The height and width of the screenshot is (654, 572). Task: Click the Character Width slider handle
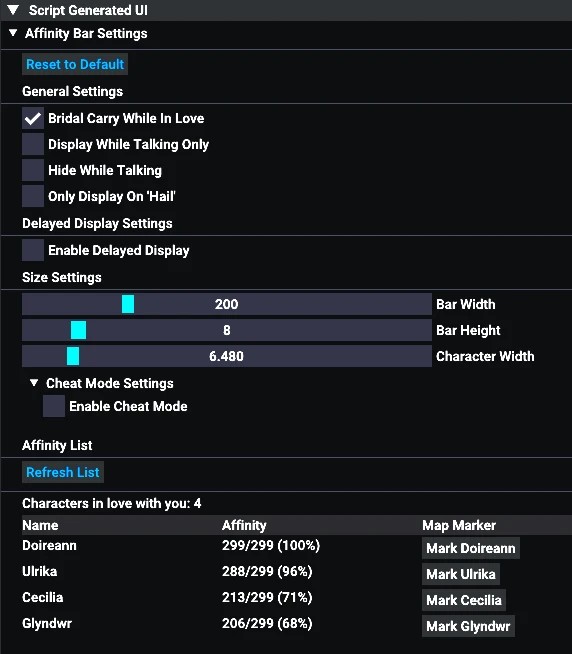point(73,356)
